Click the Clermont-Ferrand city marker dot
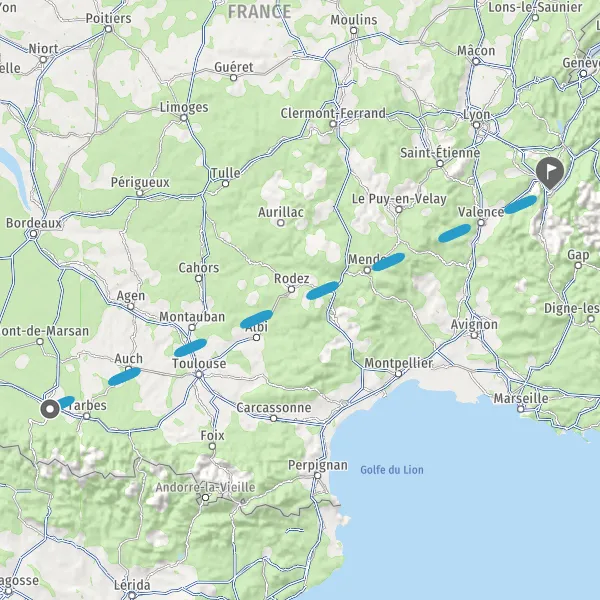 click(x=333, y=124)
